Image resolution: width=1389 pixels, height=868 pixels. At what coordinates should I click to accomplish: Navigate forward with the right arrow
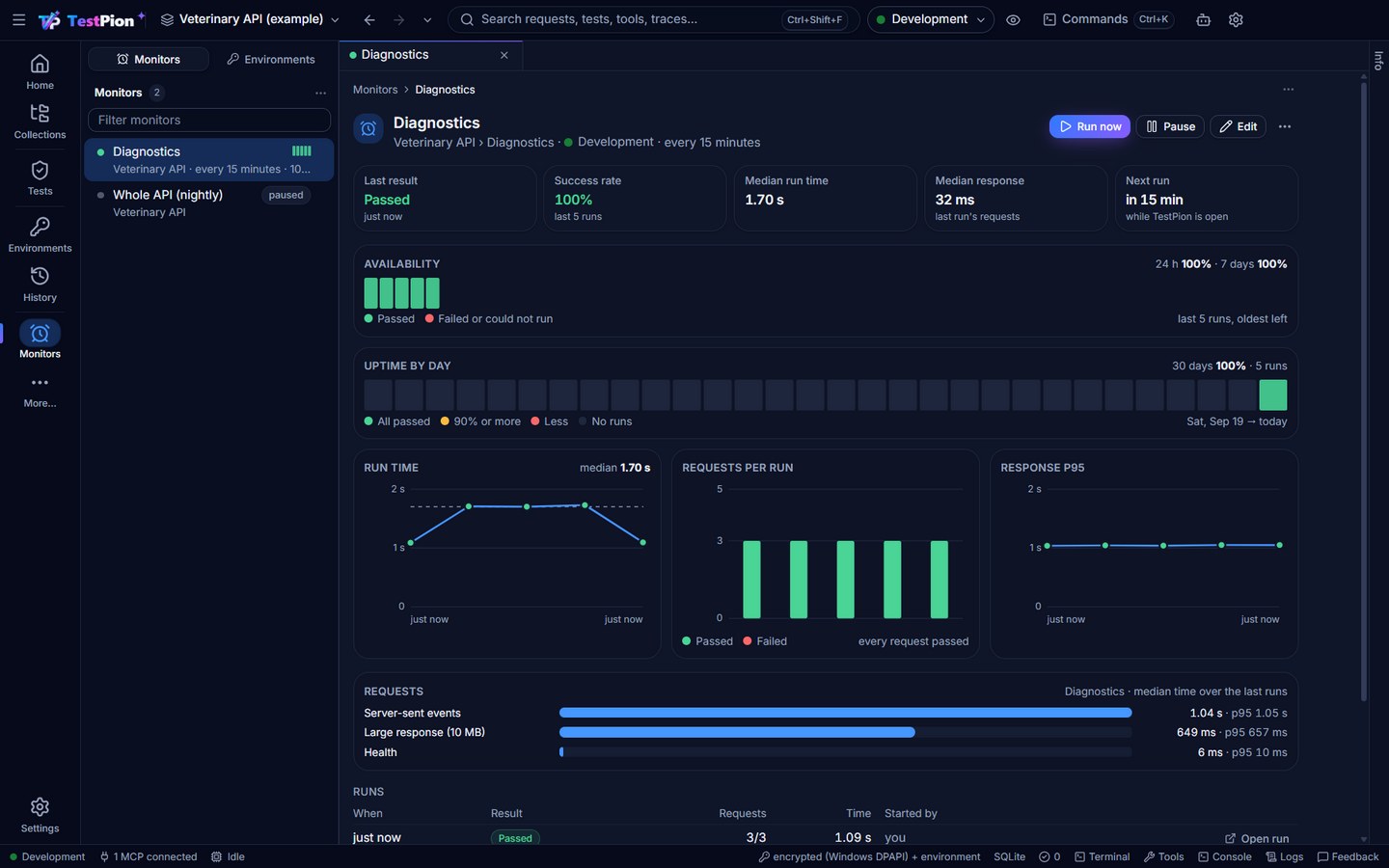[398, 19]
